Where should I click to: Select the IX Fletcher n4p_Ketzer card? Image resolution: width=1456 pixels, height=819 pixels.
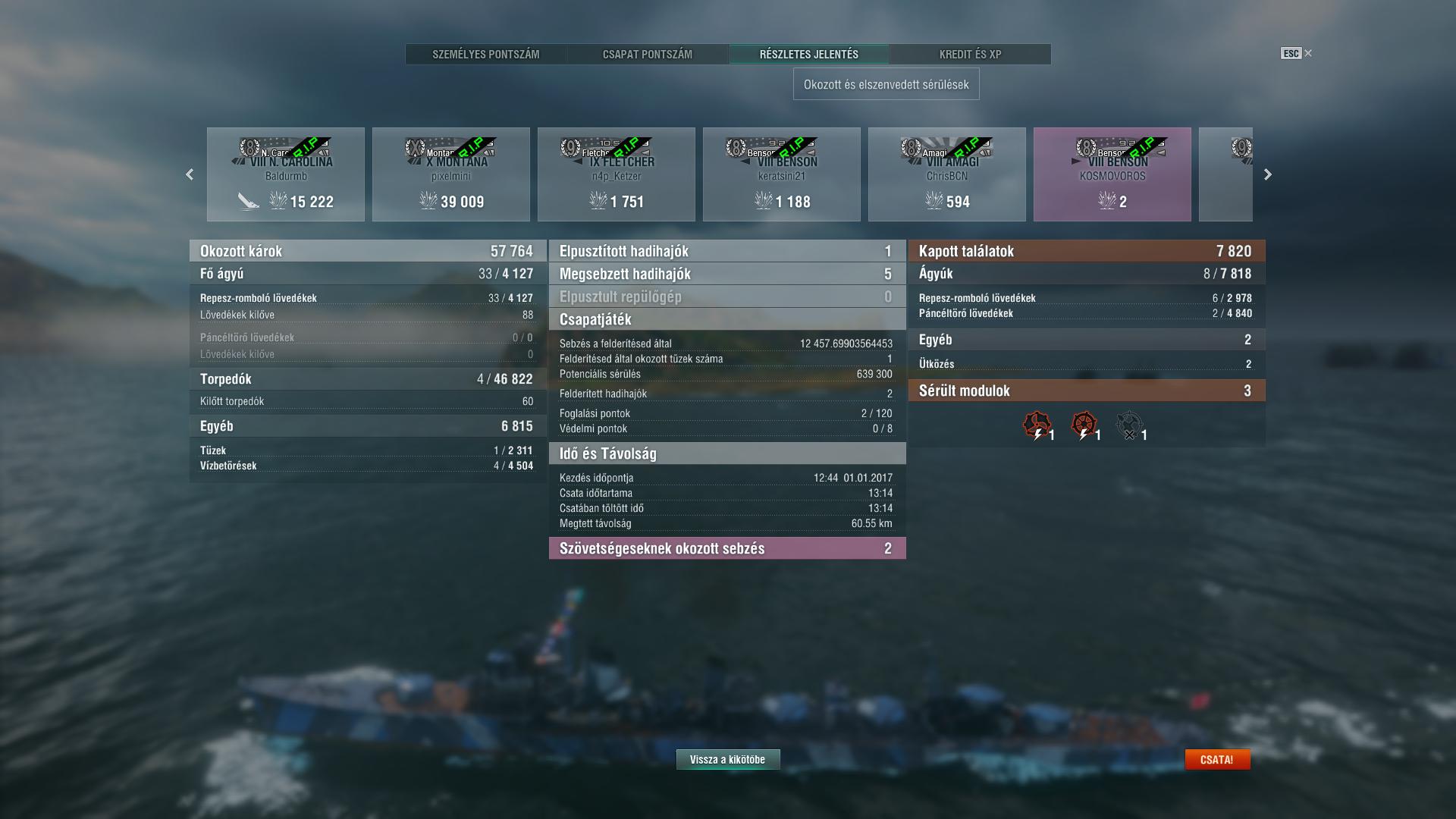tap(617, 174)
